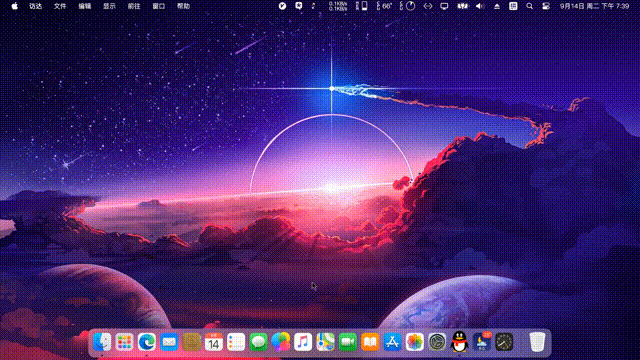Click the arrows <> menu bar icon
The width and height of the screenshot is (640, 360).
[x=428, y=6]
